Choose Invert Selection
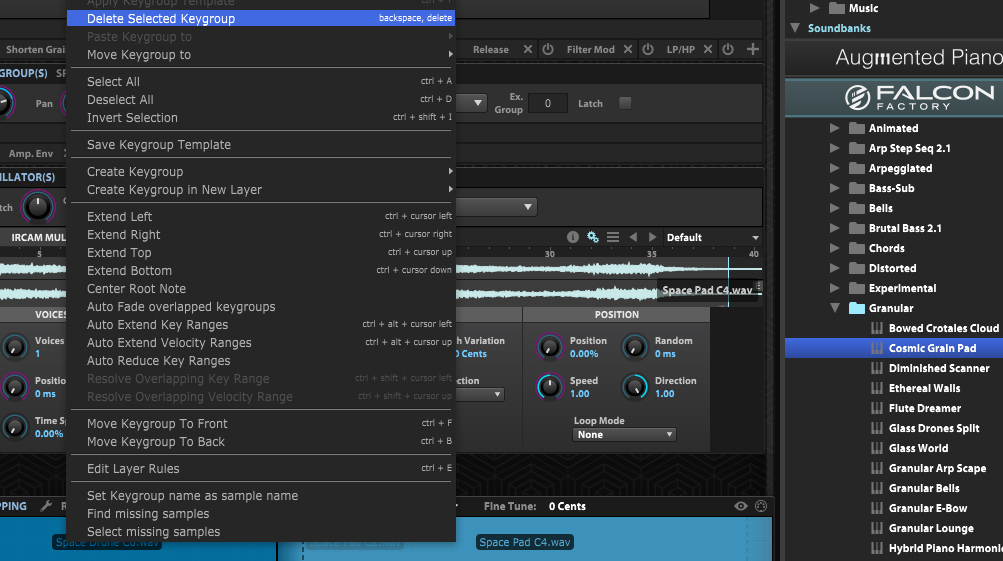1003x561 pixels. [x=261, y=118]
